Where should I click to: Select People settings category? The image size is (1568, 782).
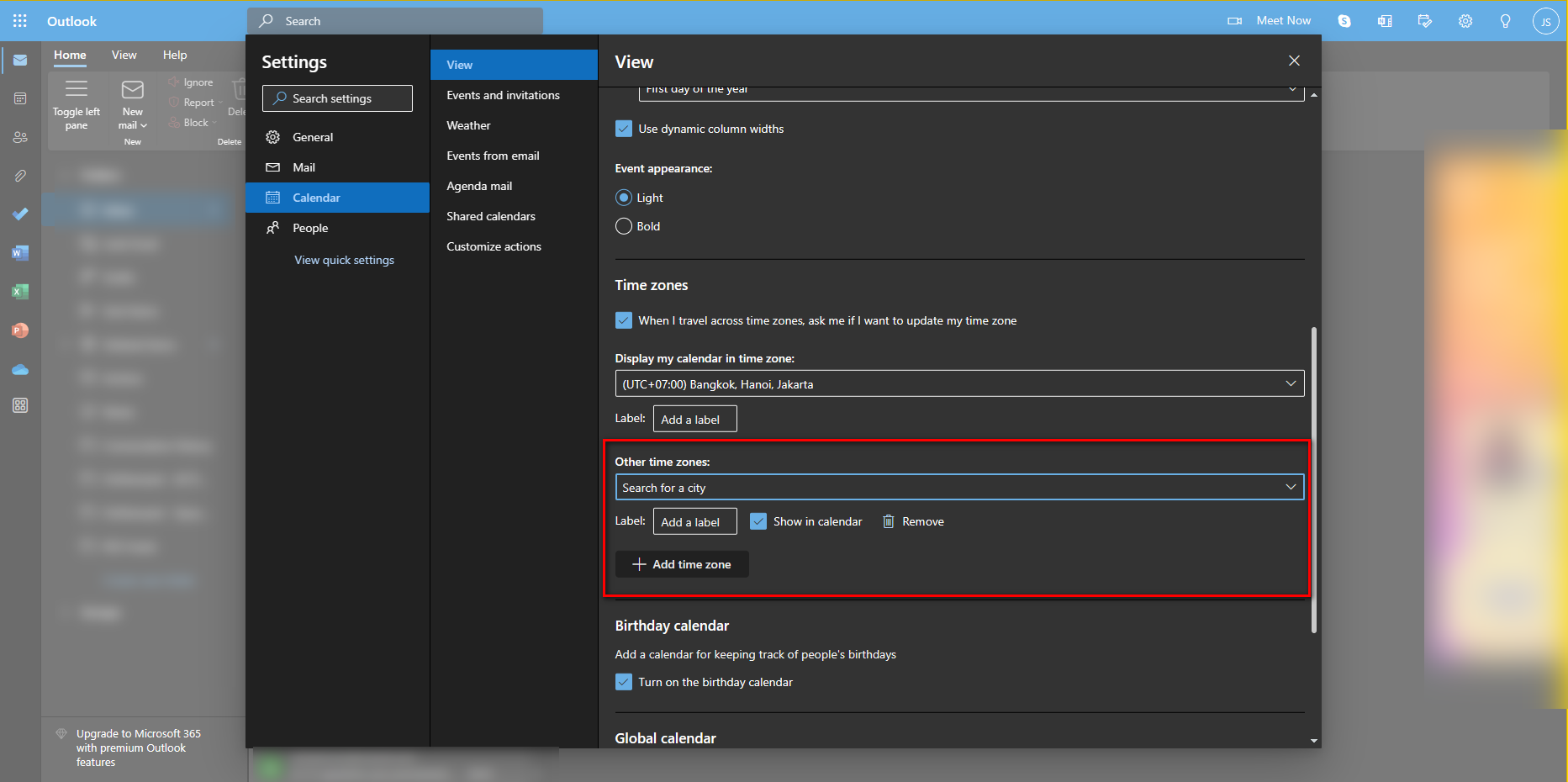(x=337, y=228)
